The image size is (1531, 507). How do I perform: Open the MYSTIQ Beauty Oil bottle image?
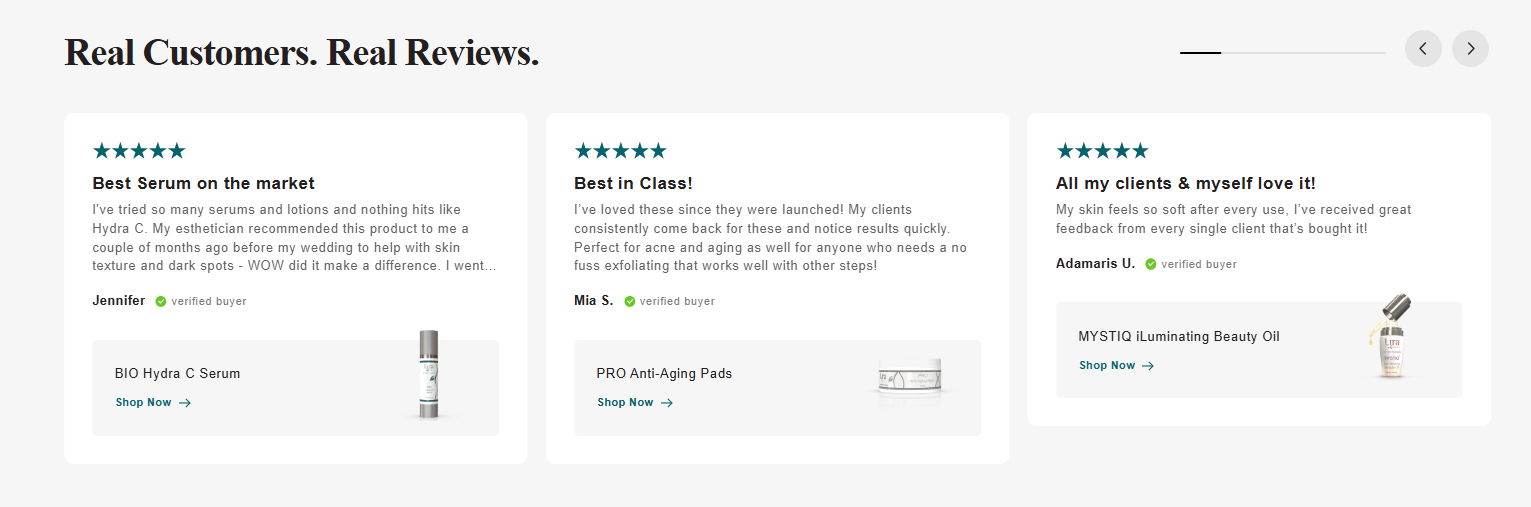point(1392,338)
